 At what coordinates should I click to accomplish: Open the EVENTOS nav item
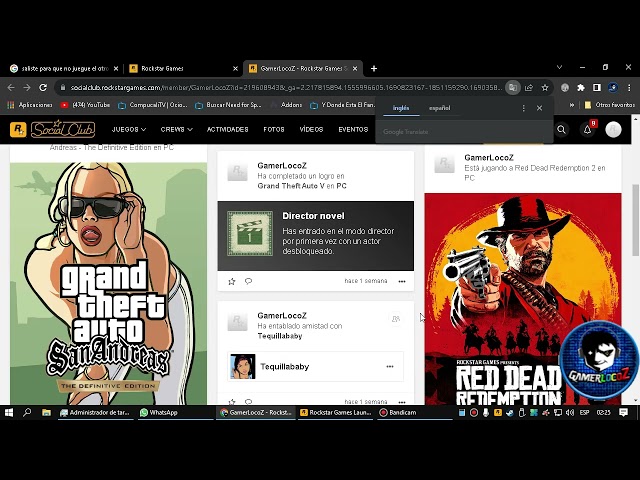[353, 129]
